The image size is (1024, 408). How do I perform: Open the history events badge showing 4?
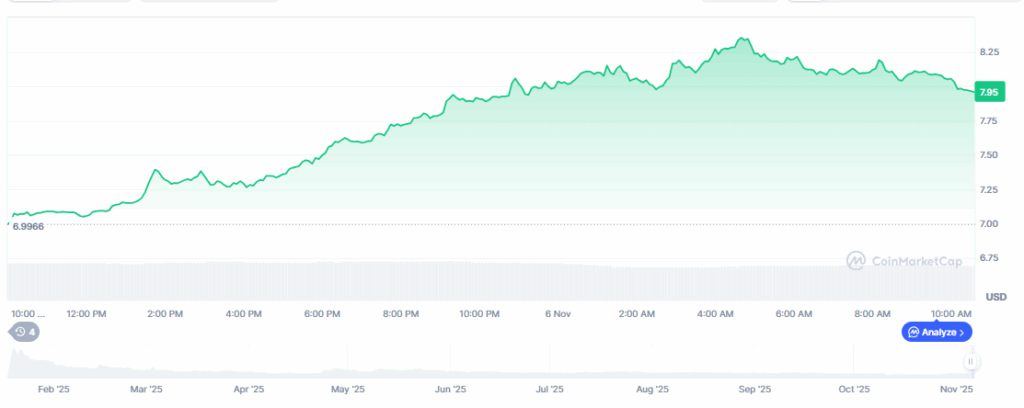coord(25,331)
